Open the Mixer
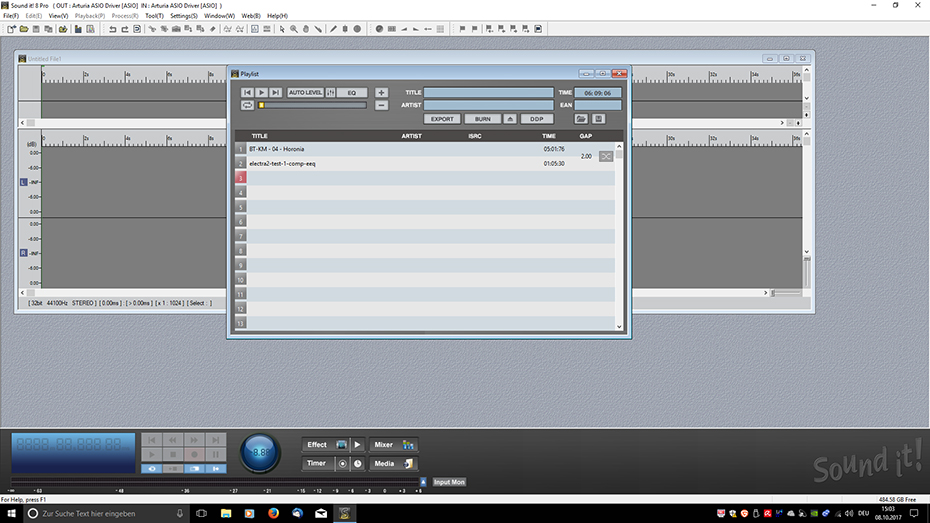930x523 pixels. tap(393, 445)
